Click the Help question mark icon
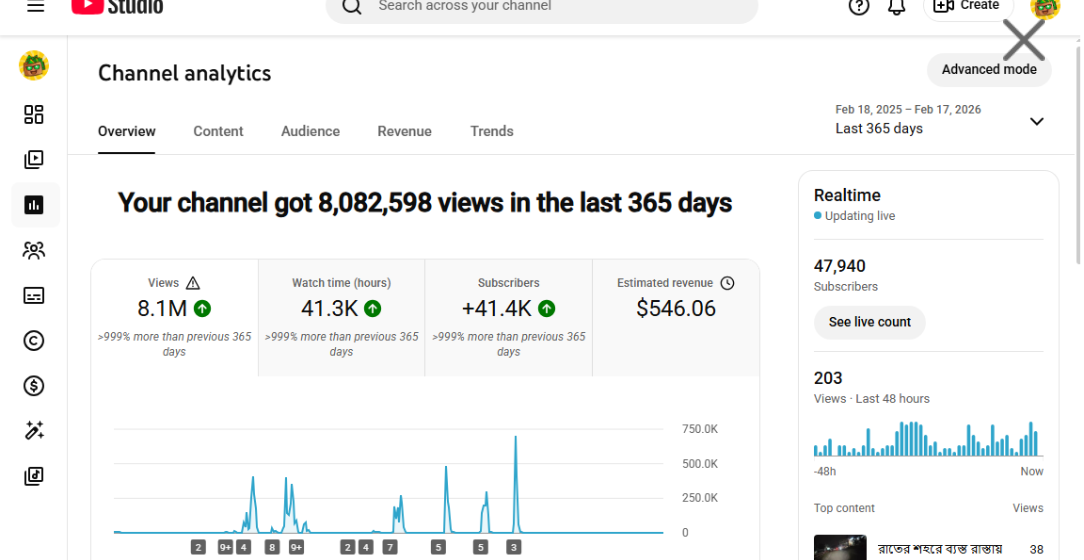Screen dimensions: 1084x560 click(858, 7)
